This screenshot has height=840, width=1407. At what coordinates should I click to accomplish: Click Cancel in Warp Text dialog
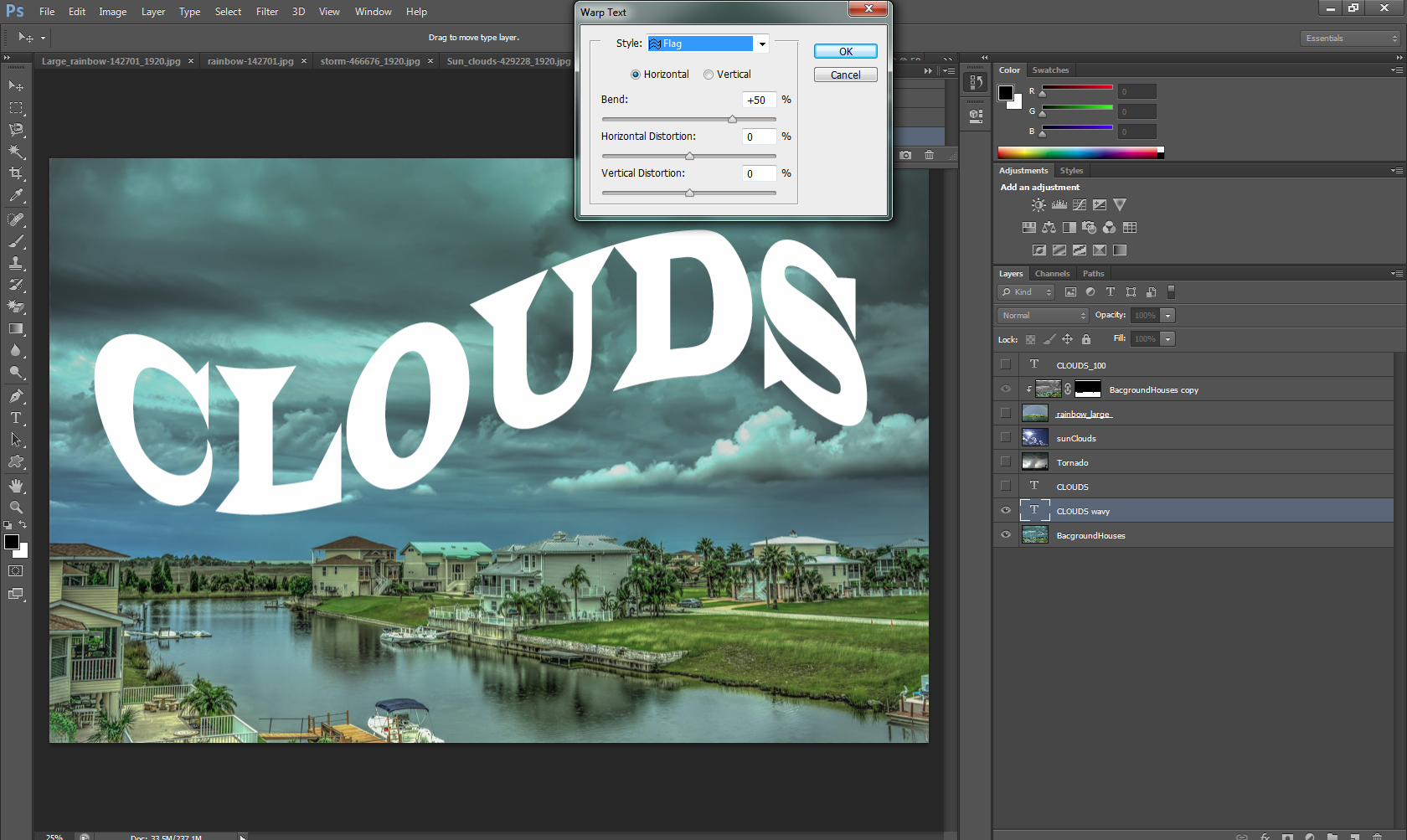(845, 75)
